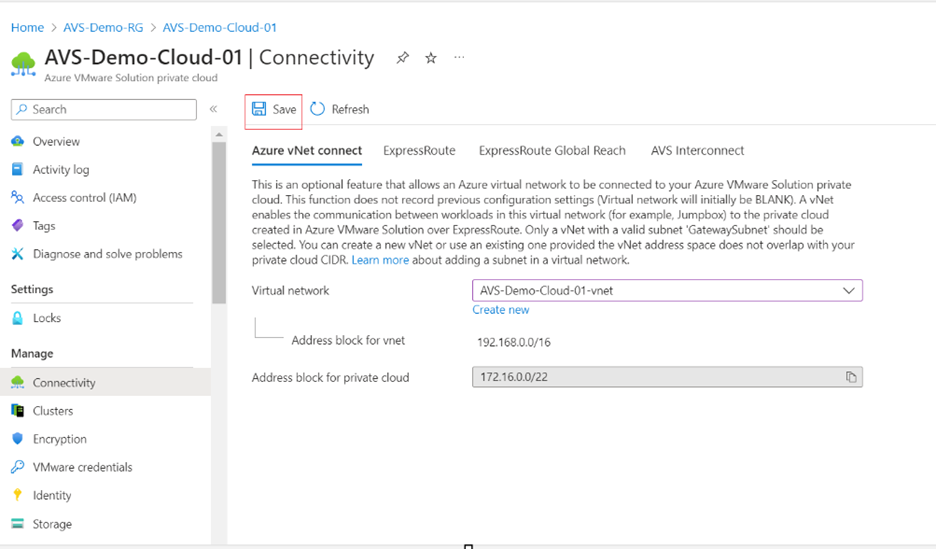Screen dimensions: 936x549
Task: Open the more options ellipsis in the header
Action: pyautogui.click(x=459, y=57)
